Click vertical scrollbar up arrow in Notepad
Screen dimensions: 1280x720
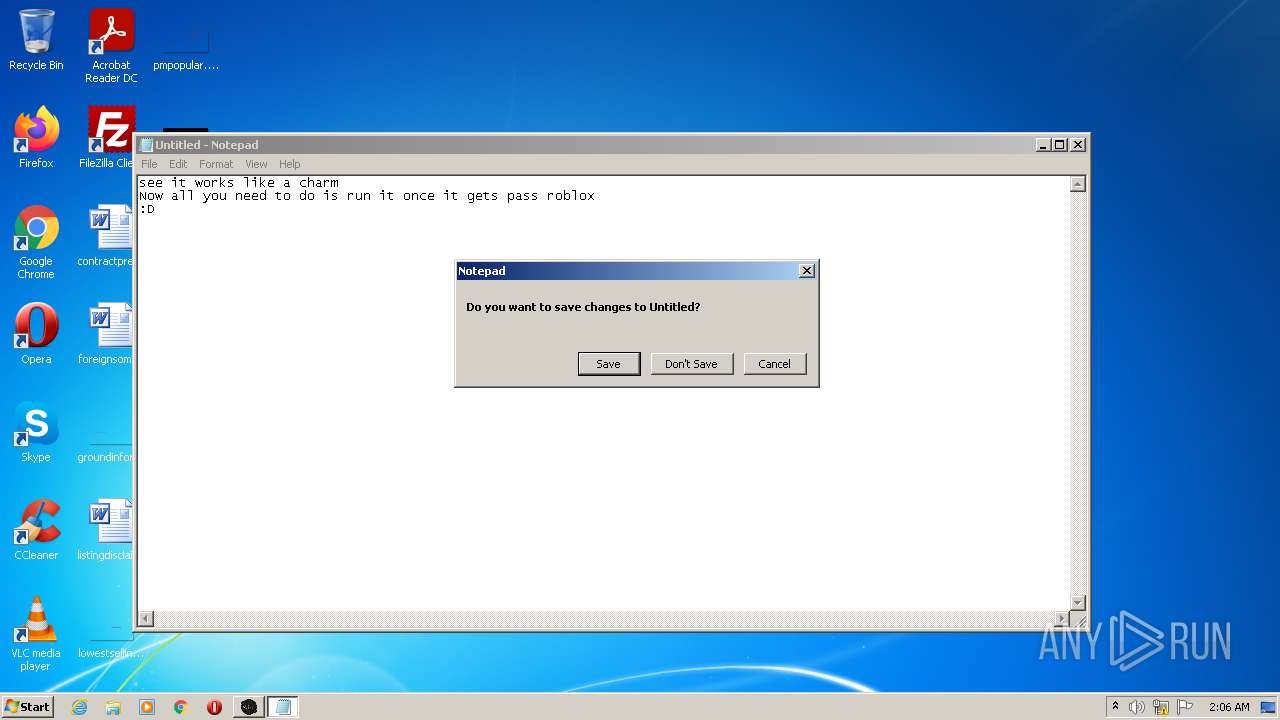point(1078,184)
